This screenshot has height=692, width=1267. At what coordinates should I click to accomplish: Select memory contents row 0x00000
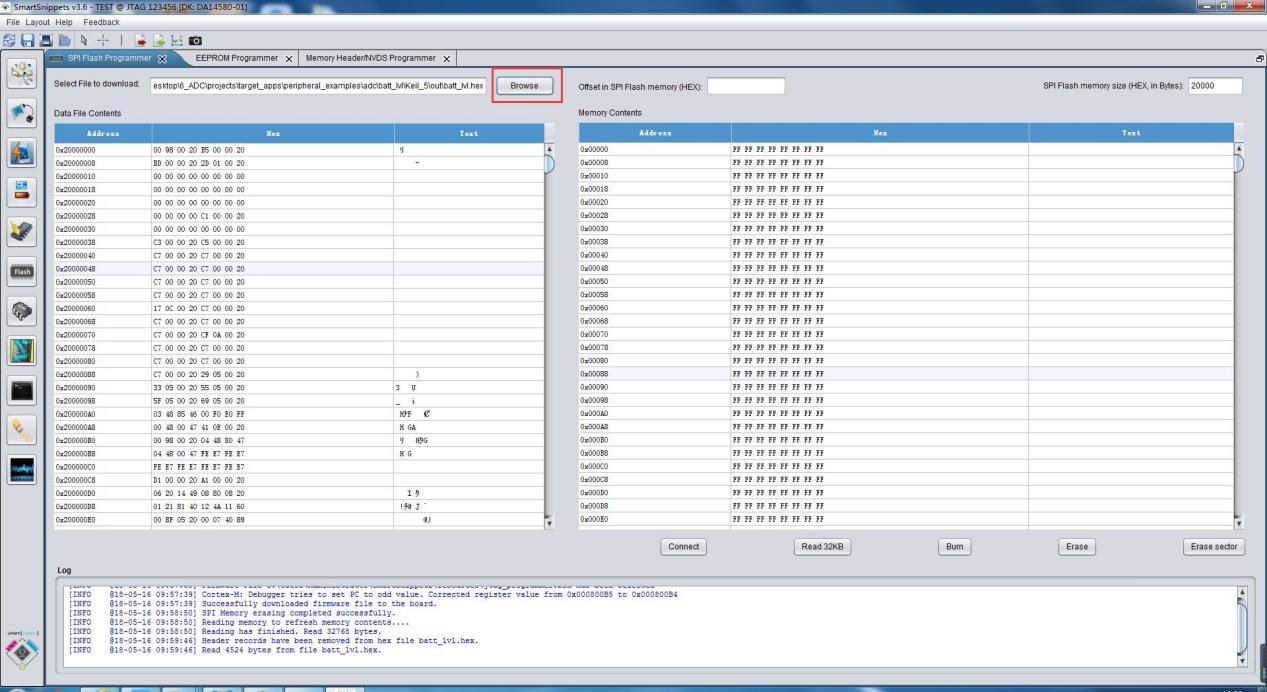pos(906,149)
